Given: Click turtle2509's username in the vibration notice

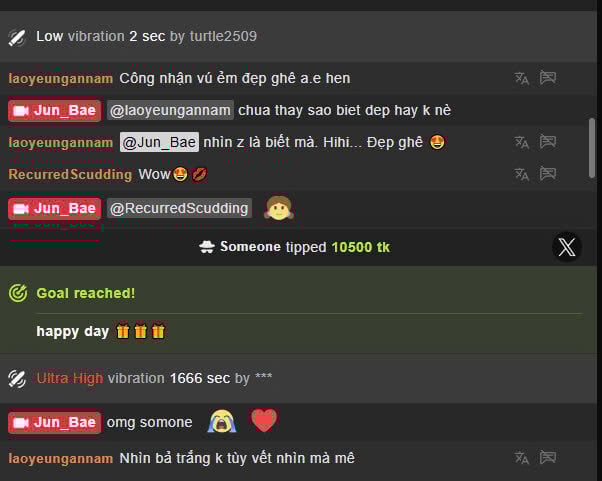Looking at the screenshot, I should (x=223, y=36).
